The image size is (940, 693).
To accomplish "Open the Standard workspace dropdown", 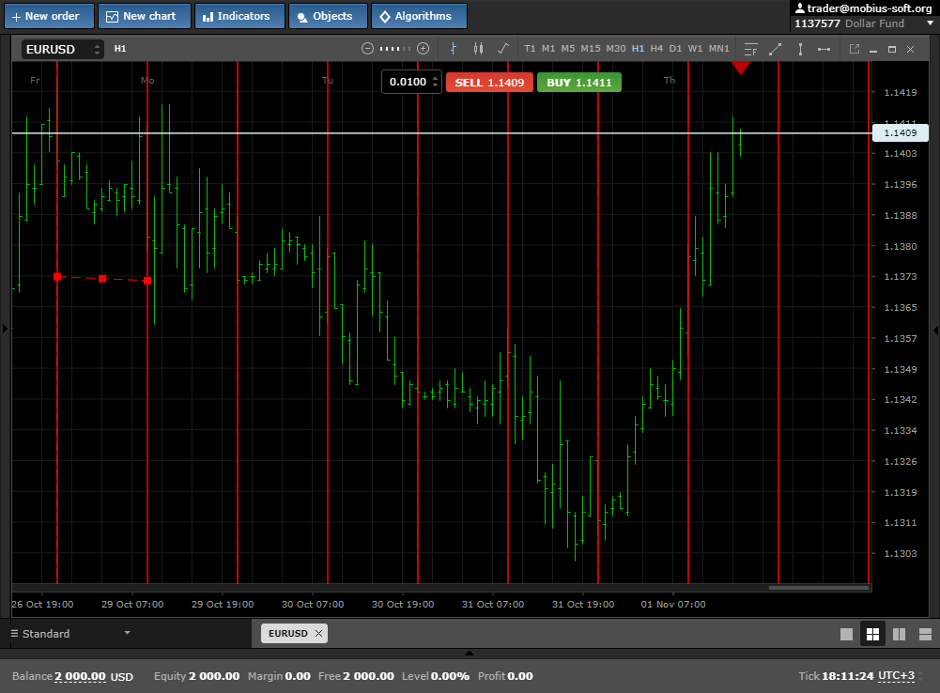I will (x=70, y=634).
